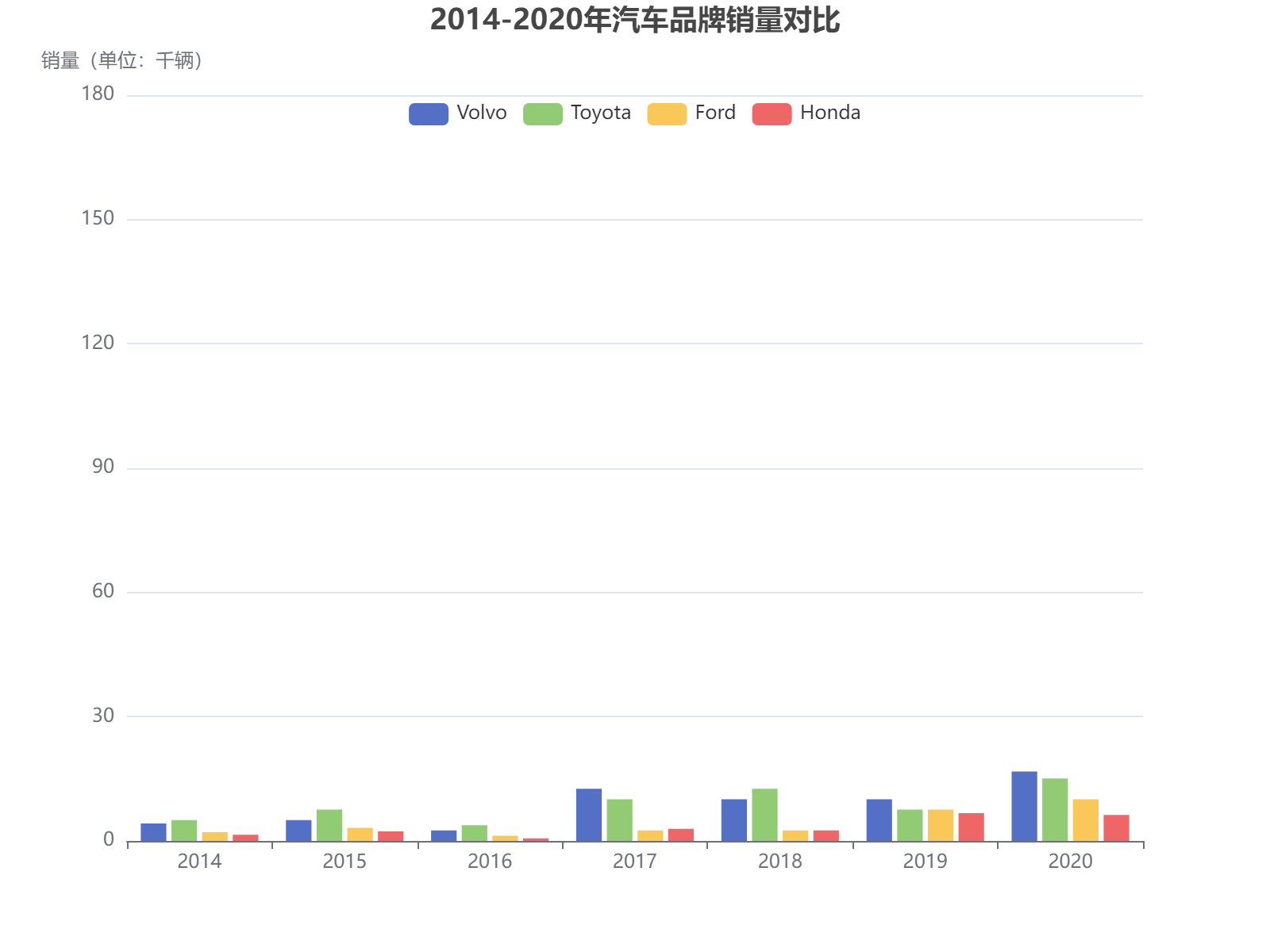Select the yellow Ford bar for 2014
Image resolution: width=1270 pixels, height=952 pixels.
[x=215, y=836]
